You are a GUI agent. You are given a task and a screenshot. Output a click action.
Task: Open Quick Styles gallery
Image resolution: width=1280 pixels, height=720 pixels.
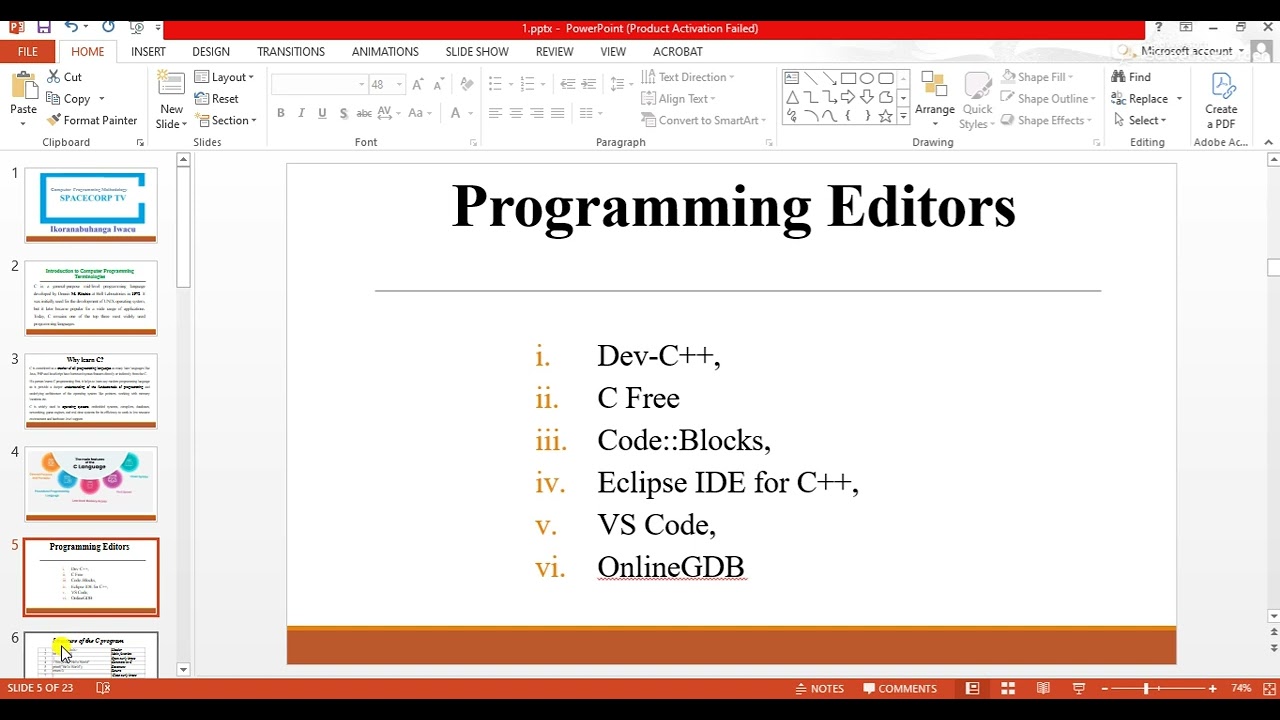pos(977,100)
